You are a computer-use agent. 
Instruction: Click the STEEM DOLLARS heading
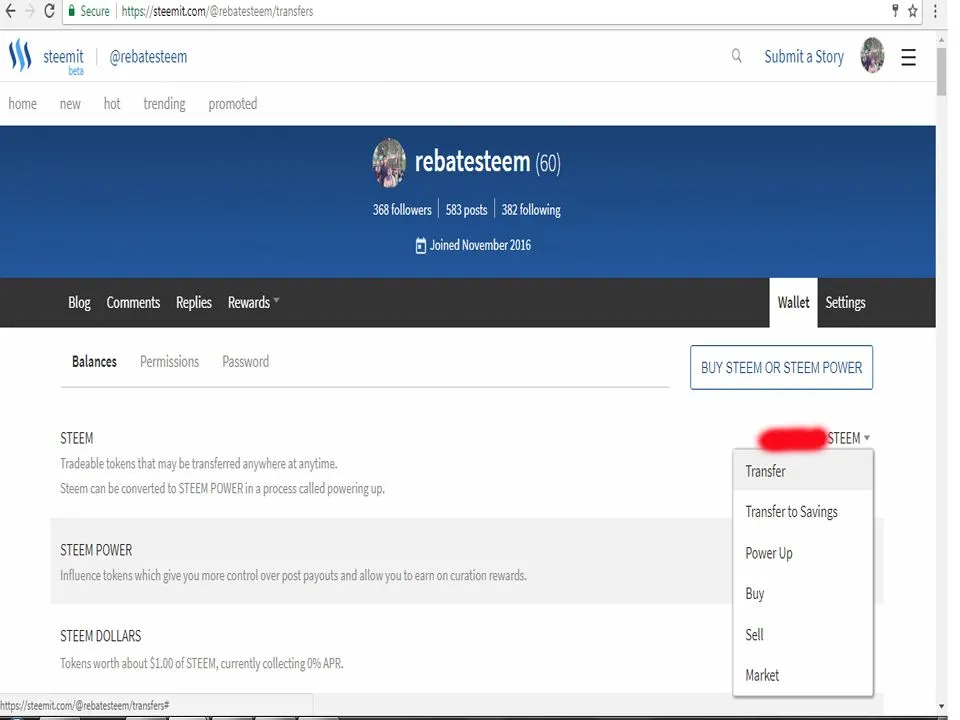coord(100,636)
